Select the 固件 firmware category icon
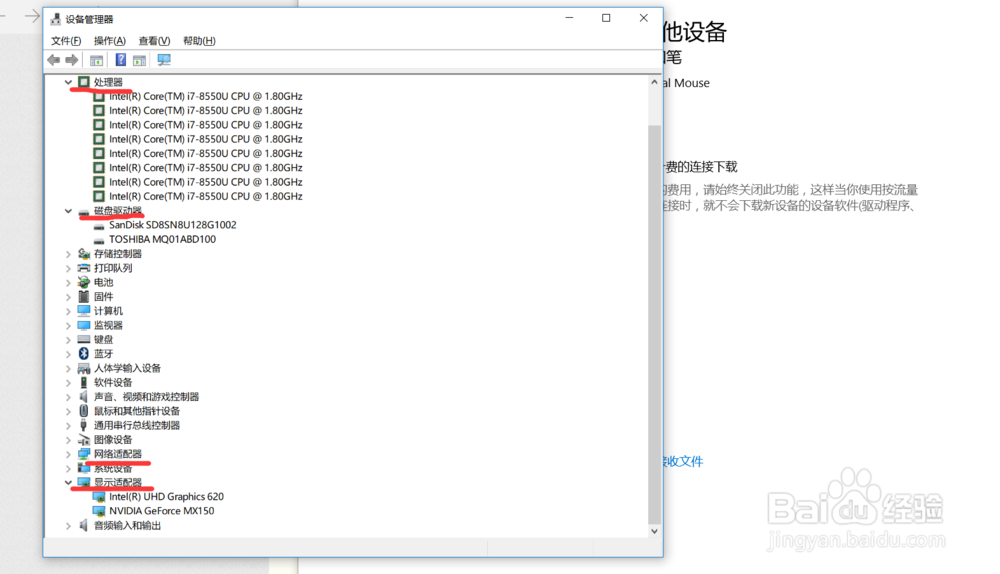The width and height of the screenshot is (1000, 574). pyautogui.click(x=84, y=297)
